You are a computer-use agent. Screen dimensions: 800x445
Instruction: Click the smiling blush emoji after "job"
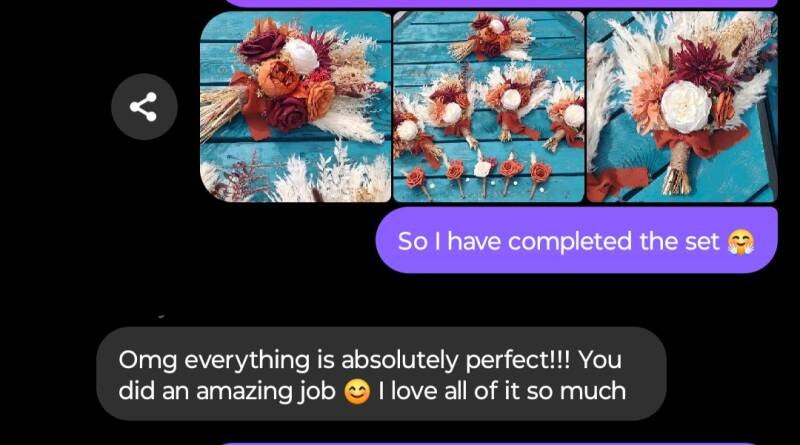click(357, 392)
